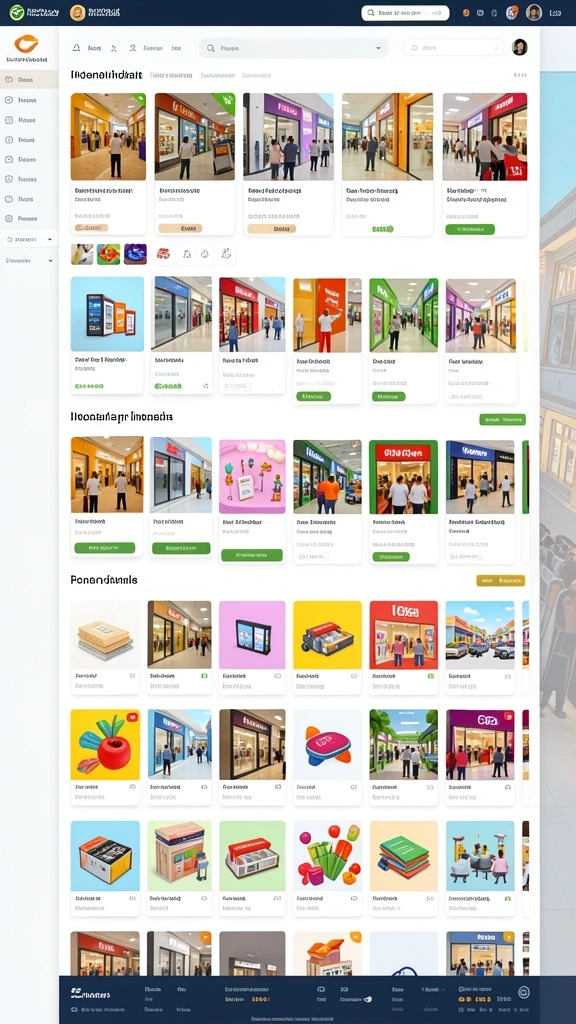Viewport: 576px width, 1024px height.
Task: Click green button on the fifth top card
Action: (x=470, y=229)
